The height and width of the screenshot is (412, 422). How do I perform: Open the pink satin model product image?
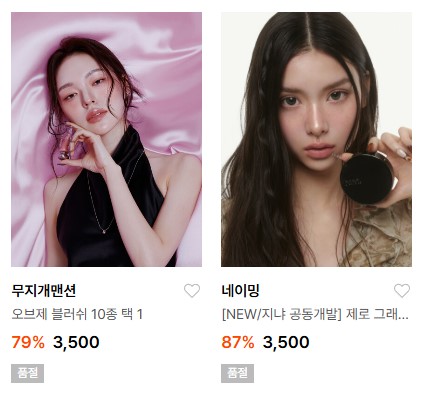click(x=106, y=139)
